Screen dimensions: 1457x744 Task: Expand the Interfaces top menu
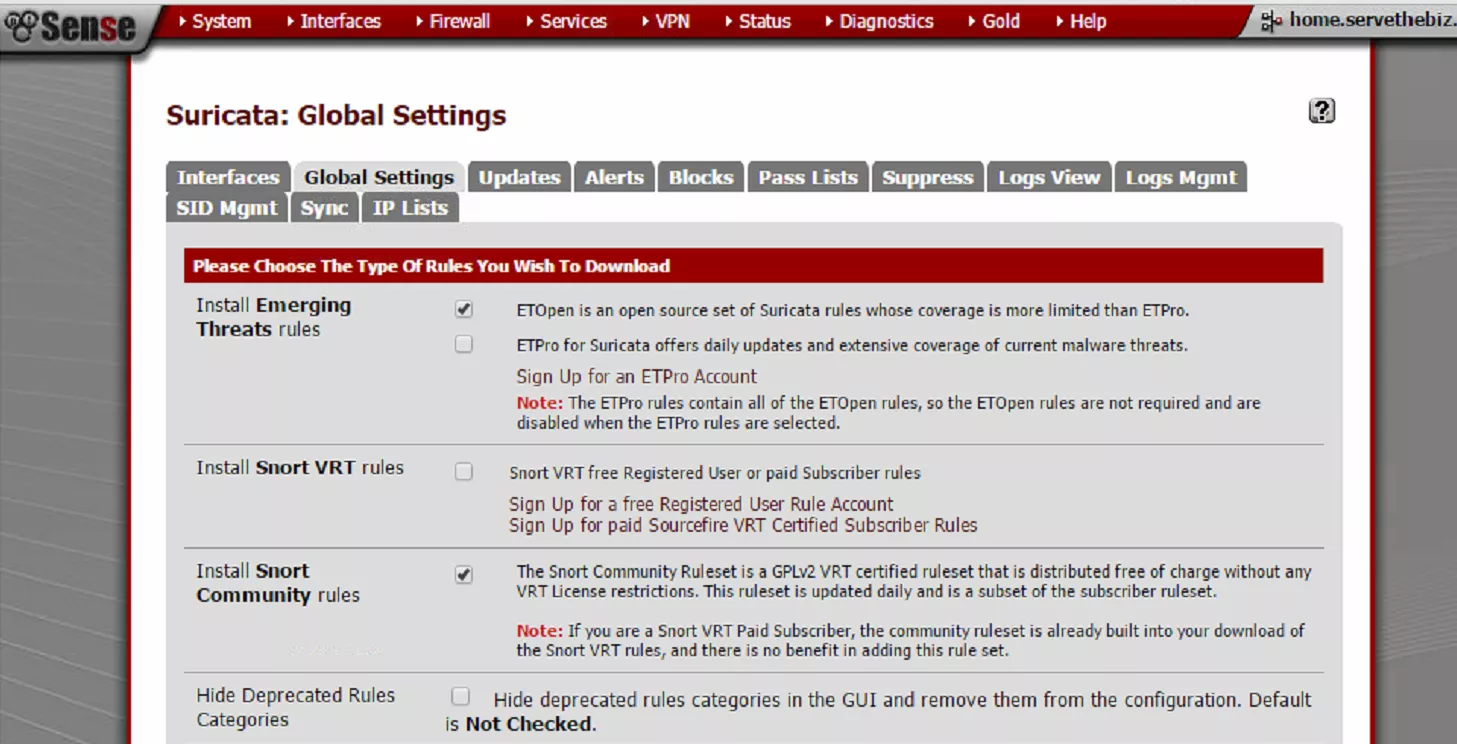(x=333, y=21)
